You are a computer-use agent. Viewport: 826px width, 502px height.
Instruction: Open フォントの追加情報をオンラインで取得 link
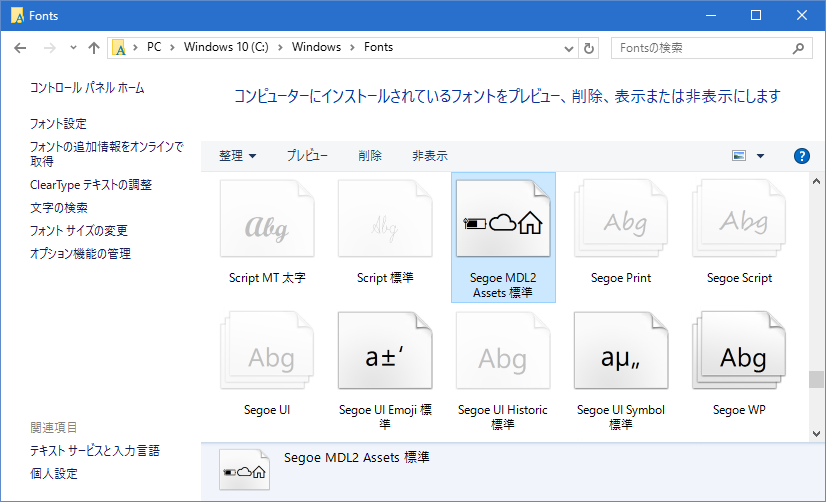pos(106,153)
